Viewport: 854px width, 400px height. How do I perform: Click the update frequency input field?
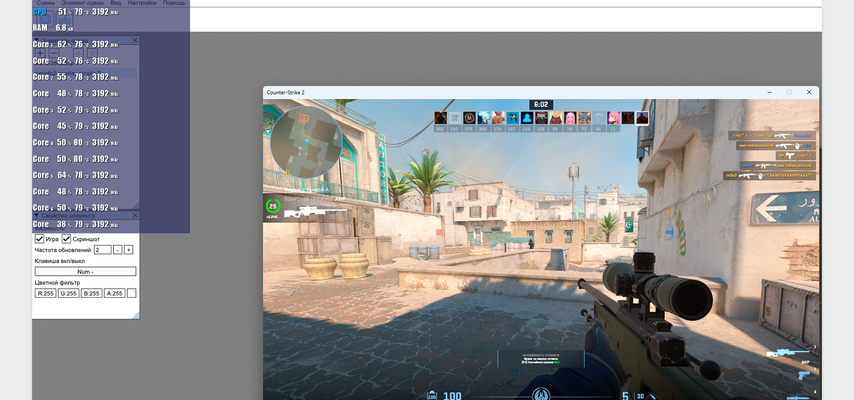[102, 250]
